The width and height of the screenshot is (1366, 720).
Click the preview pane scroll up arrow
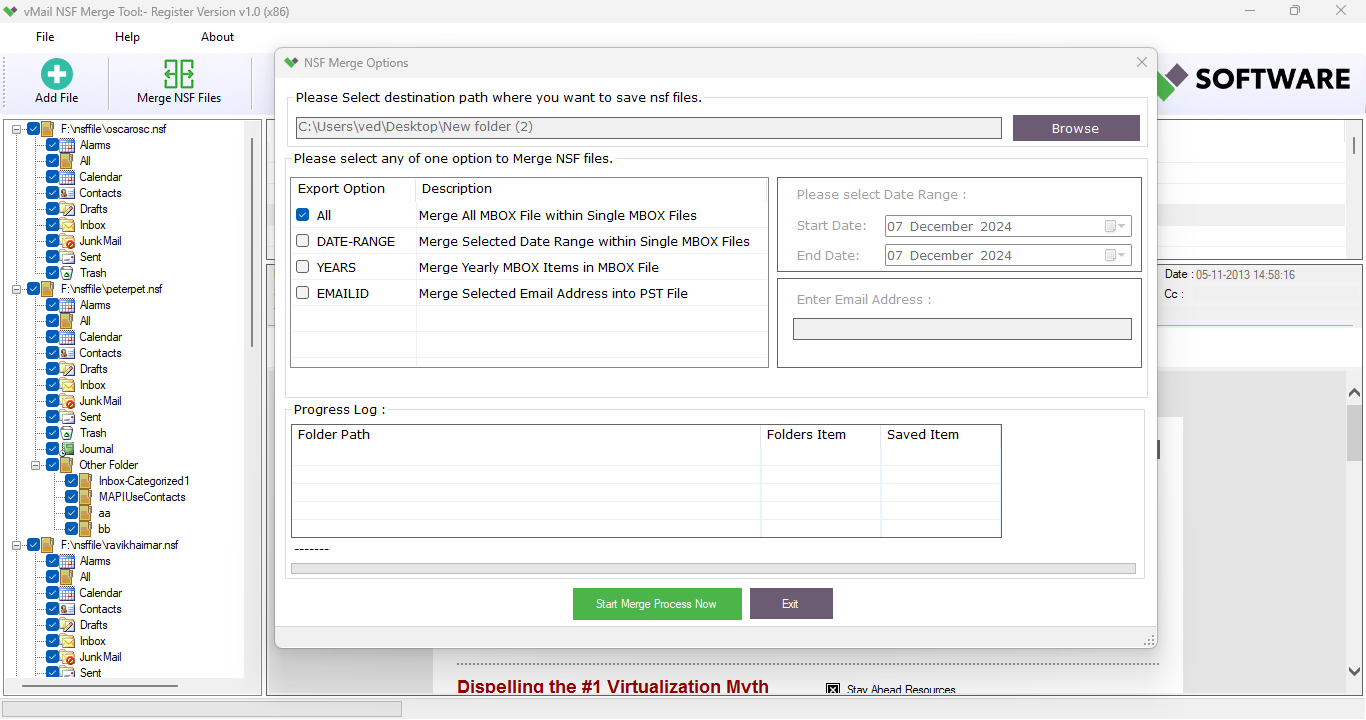point(1355,394)
